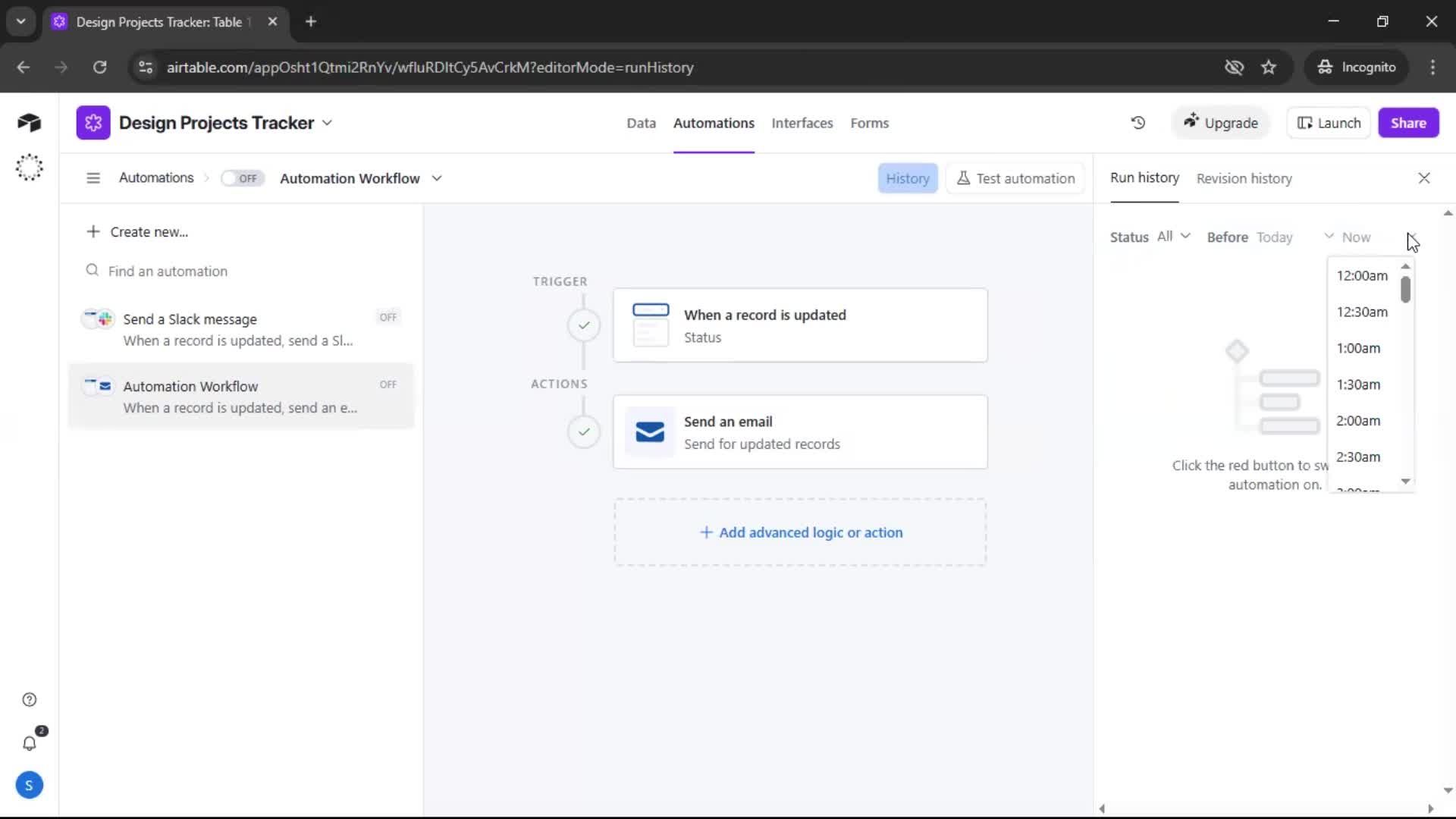
Task: Choose 12:00am from time list
Action: 1363,275
